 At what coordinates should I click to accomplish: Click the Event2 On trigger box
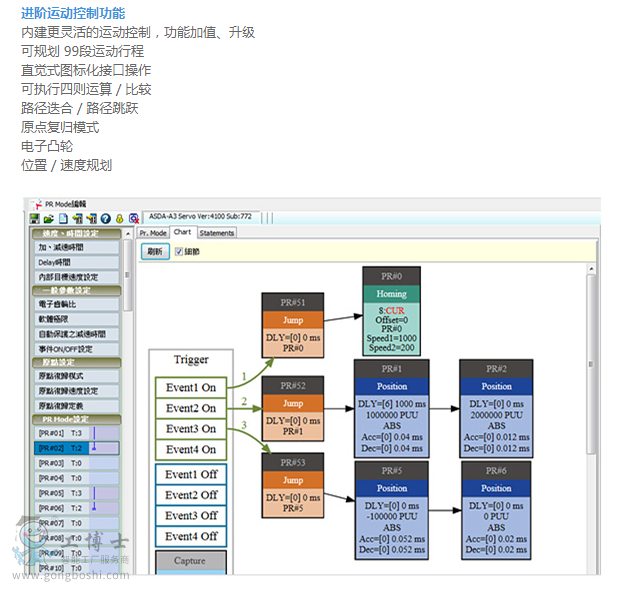tap(191, 408)
